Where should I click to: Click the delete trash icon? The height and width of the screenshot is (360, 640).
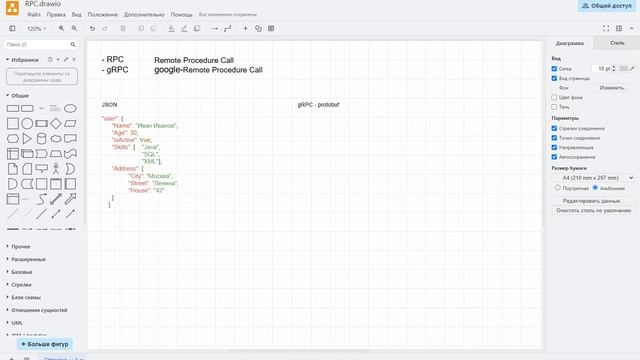(x=123, y=29)
